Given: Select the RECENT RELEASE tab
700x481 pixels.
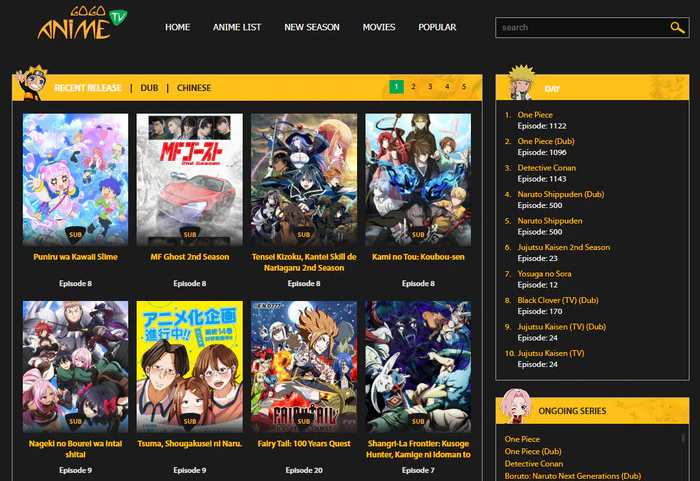Looking at the screenshot, I should click(x=88, y=88).
